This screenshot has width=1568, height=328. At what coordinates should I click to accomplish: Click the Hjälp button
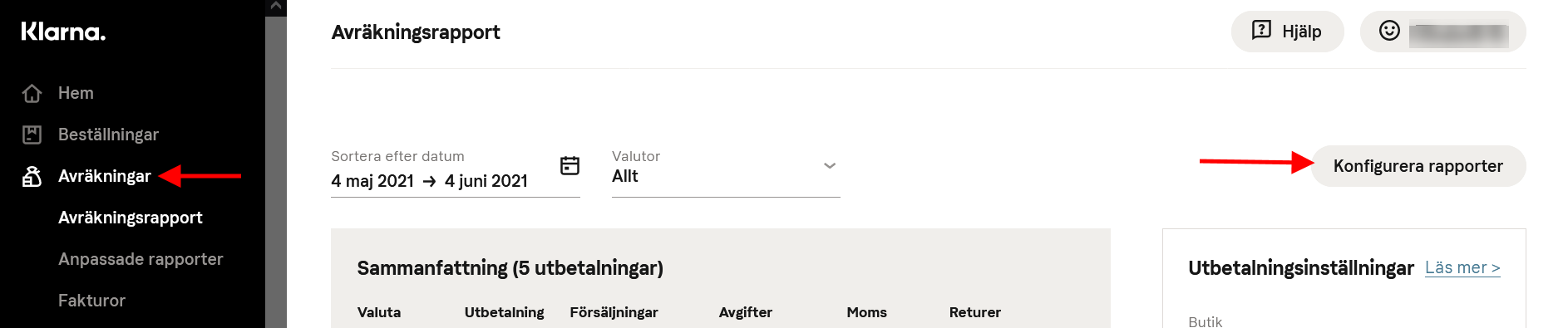click(1287, 32)
